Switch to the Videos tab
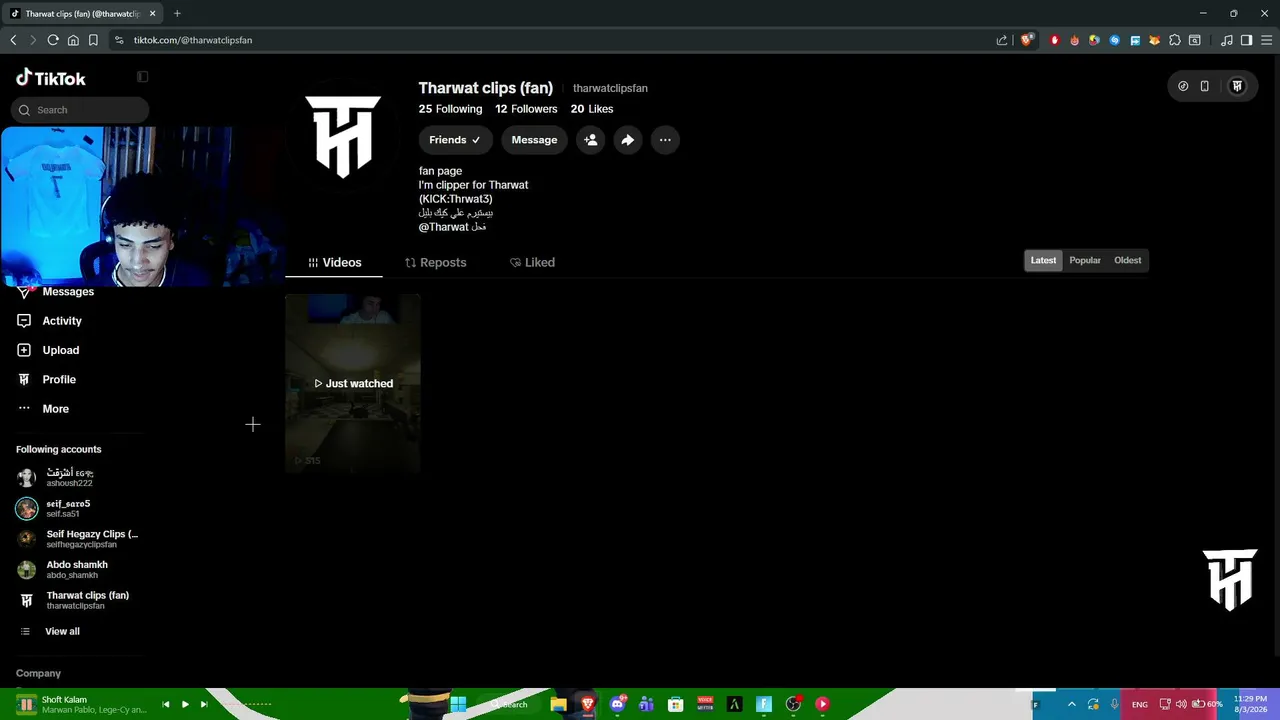Screen dimensions: 1280x720 (334, 262)
